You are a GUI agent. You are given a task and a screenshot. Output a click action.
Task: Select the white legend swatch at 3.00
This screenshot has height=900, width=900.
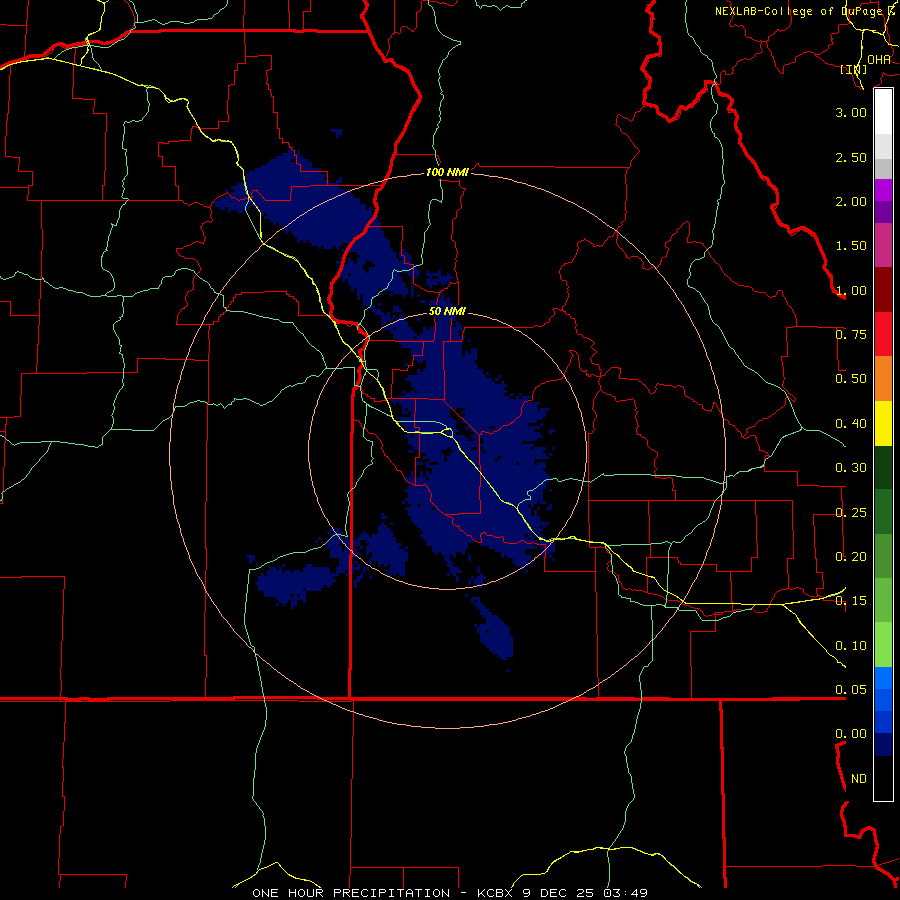pos(883,112)
